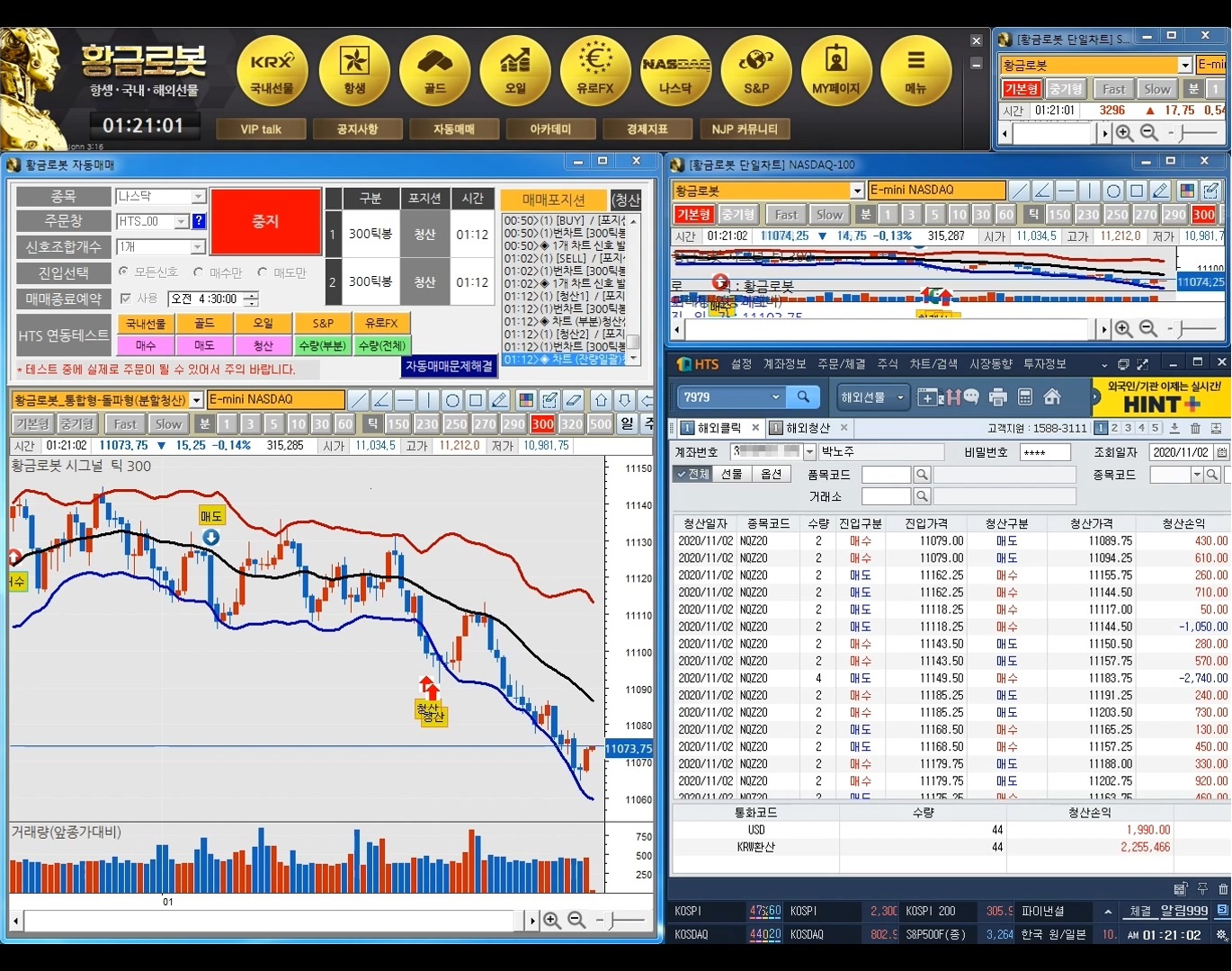Open the 주문/체결 menu in HTS
This screenshot has height=971, width=1232.
coord(841,364)
